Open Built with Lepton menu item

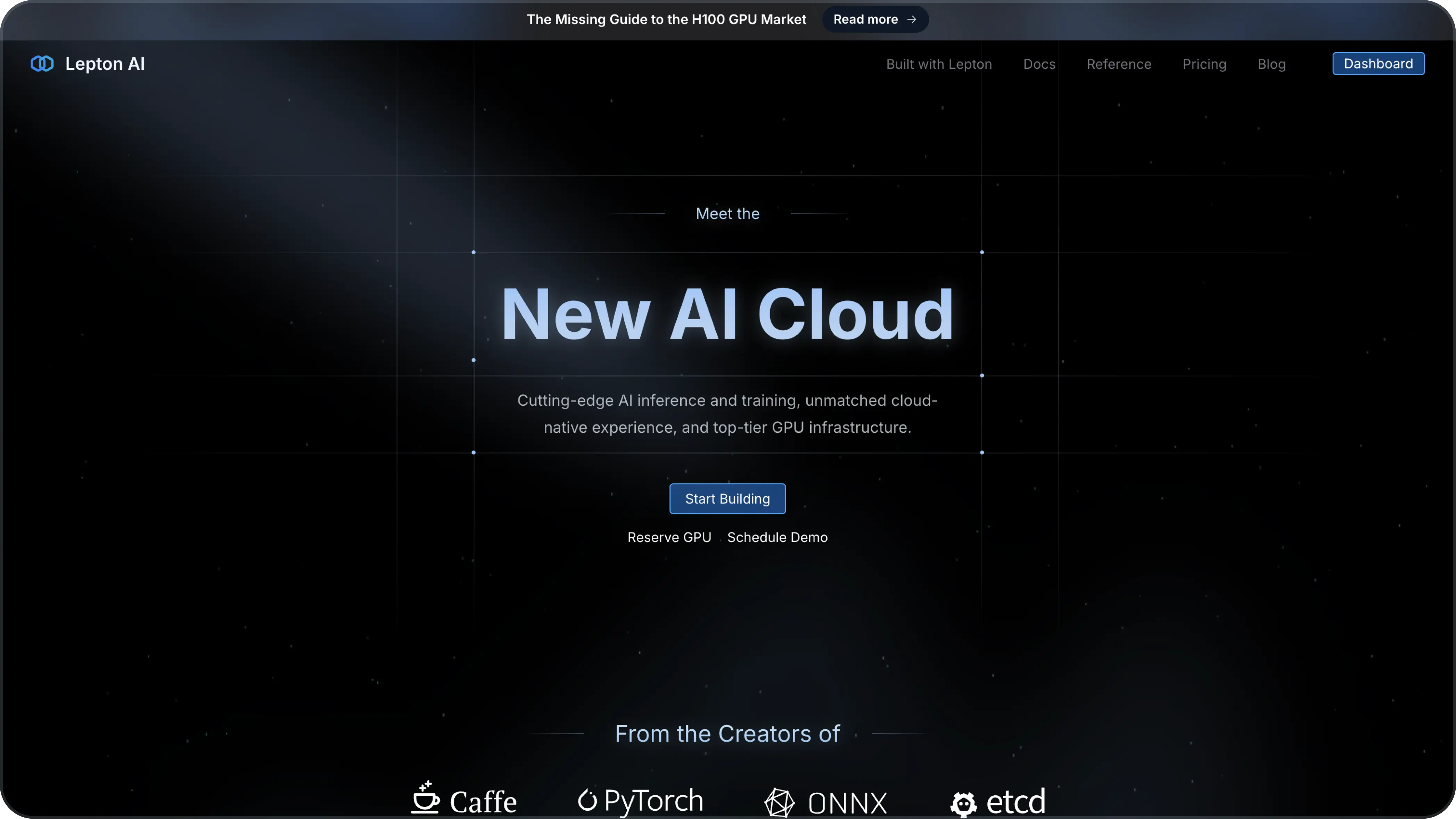tap(939, 64)
